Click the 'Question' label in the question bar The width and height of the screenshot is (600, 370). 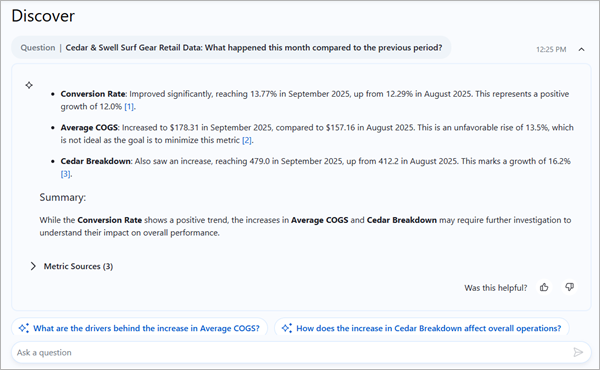pyautogui.click(x=38, y=47)
